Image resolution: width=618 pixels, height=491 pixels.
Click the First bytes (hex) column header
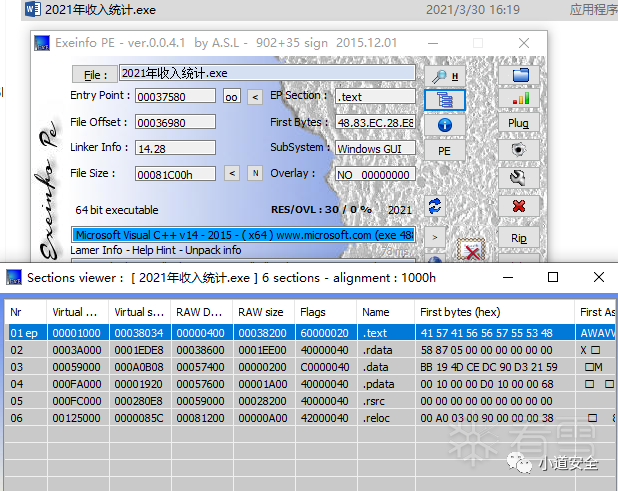pos(495,312)
